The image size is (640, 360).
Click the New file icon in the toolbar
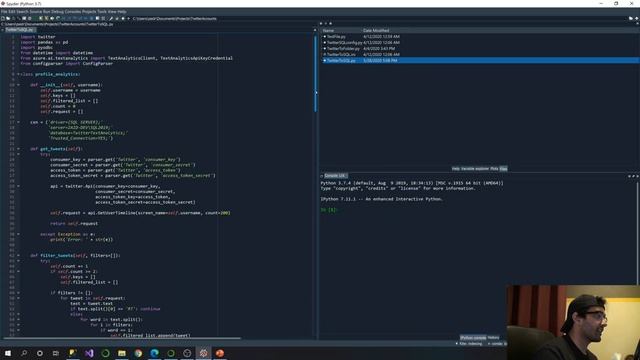3,18
